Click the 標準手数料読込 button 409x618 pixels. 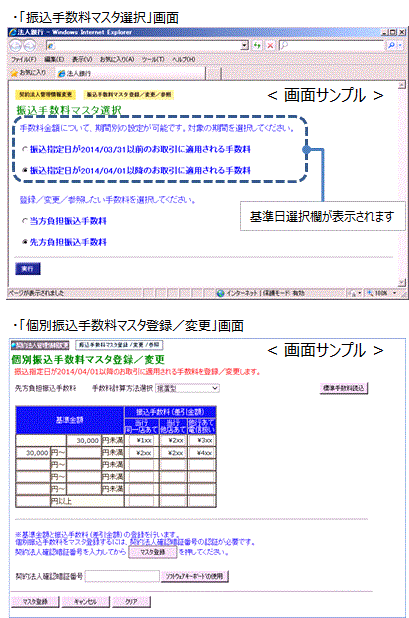tap(344, 388)
